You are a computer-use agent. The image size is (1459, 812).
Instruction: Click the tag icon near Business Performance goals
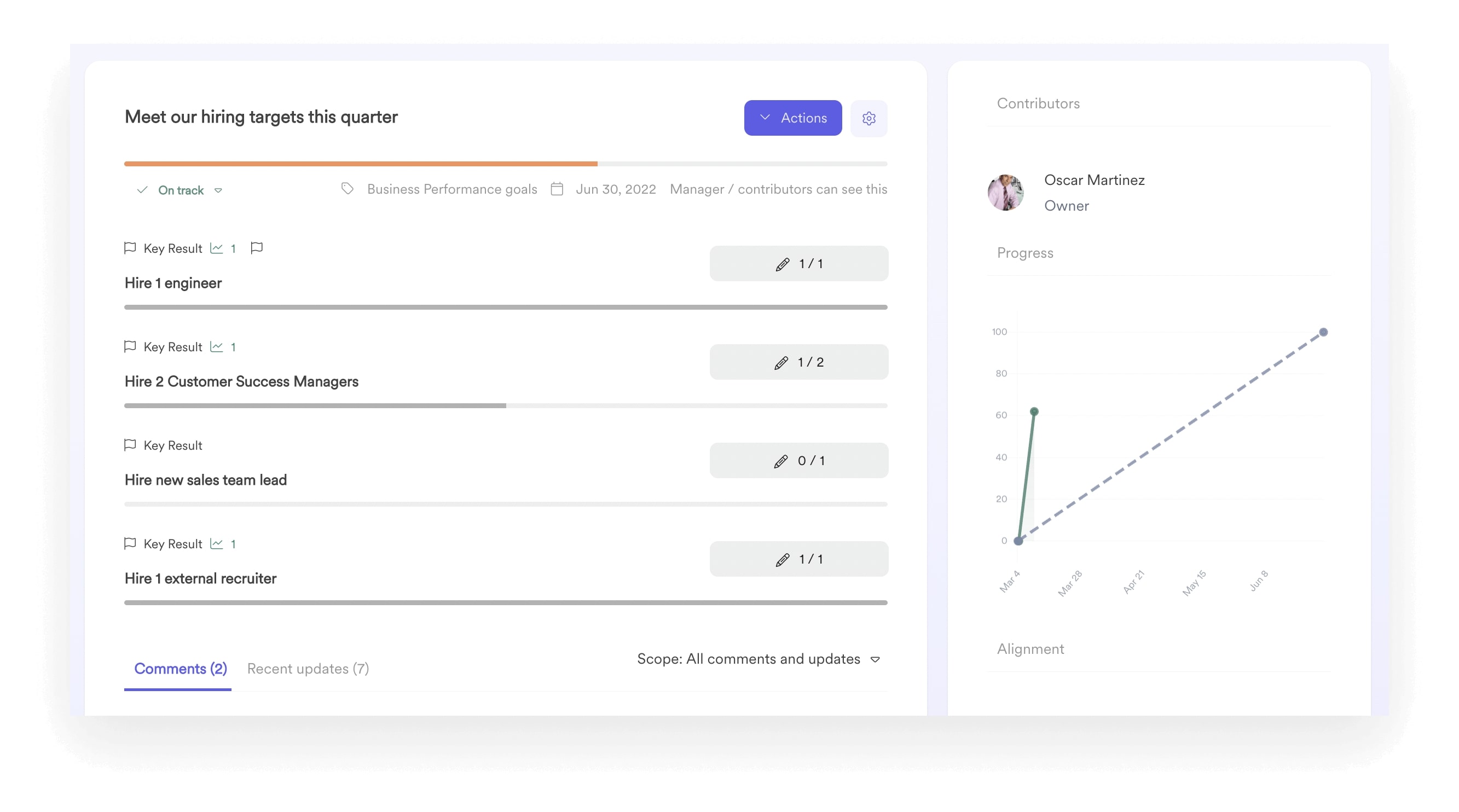[x=346, y=189]
